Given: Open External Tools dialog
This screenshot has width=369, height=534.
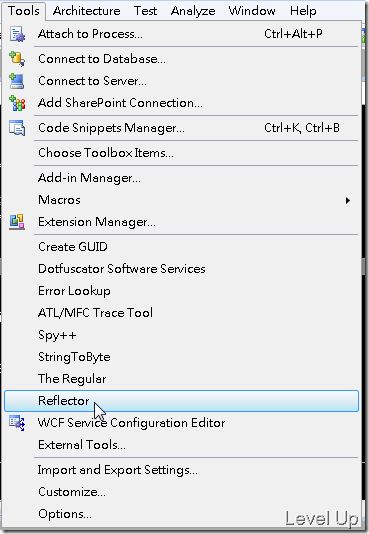Looking at the screenshot, I should pos(181,445).
